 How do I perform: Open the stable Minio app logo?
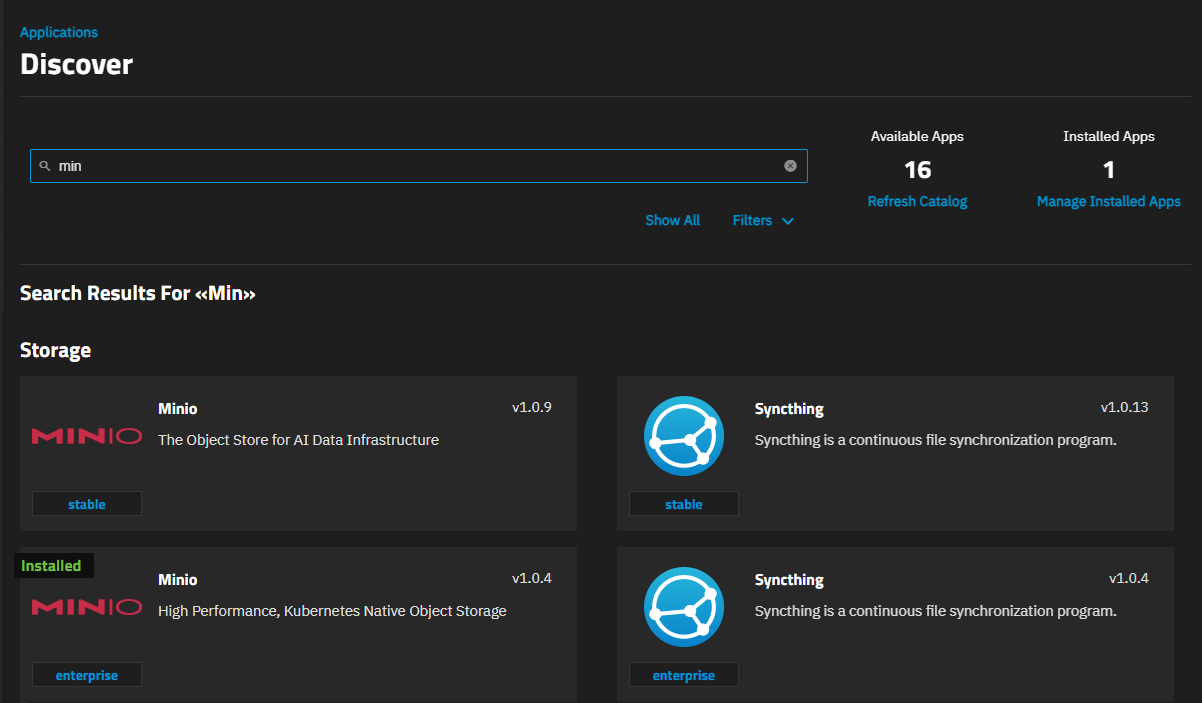[87, 436]
